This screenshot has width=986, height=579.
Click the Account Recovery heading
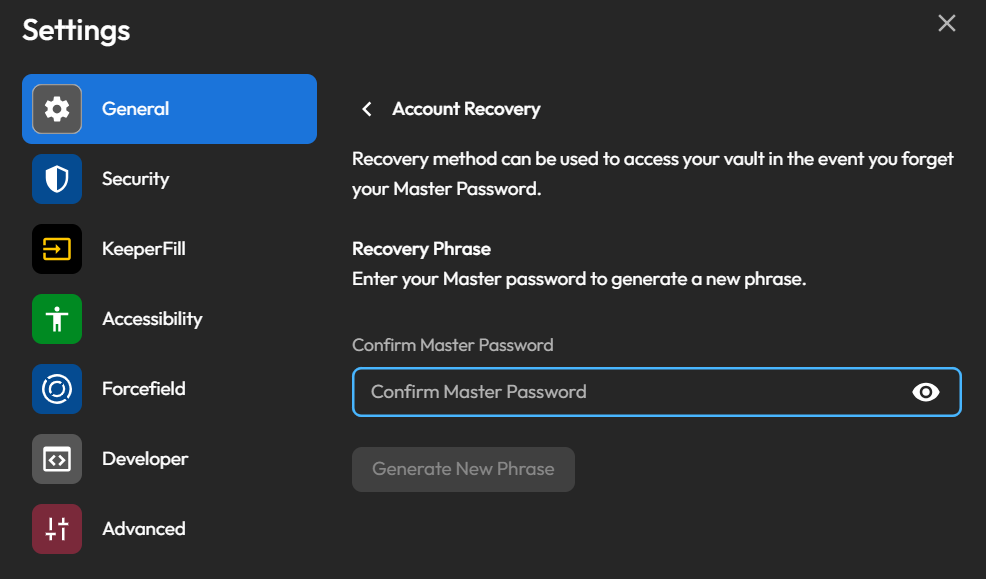(466, 109)
